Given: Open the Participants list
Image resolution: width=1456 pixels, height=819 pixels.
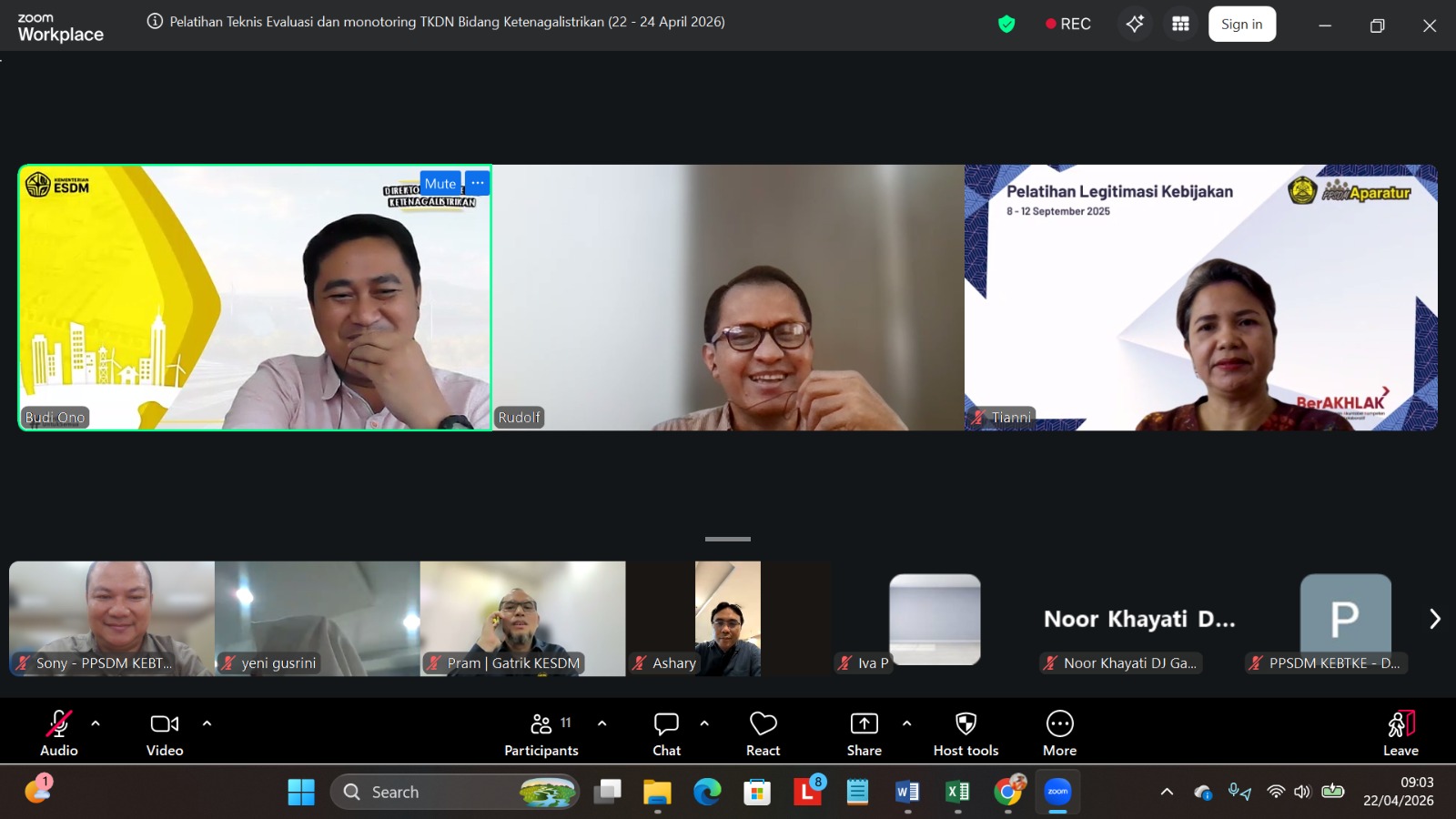Looking at the screenshot, I should [541, 733].
